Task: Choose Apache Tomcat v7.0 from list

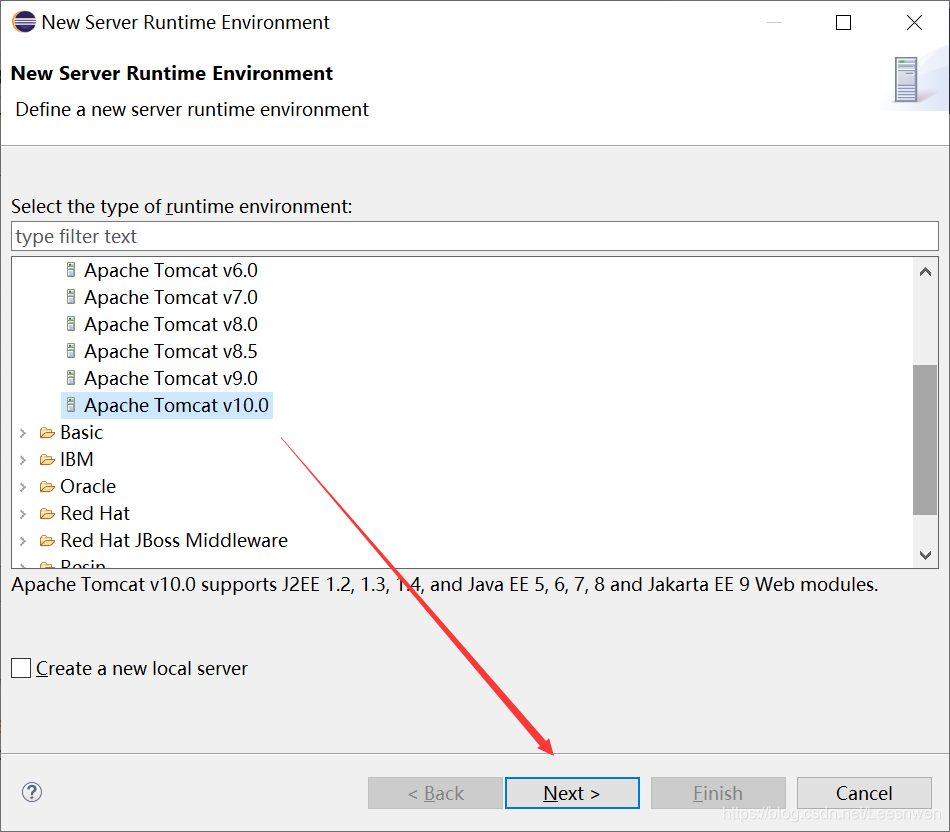Action: coord(170,297)
